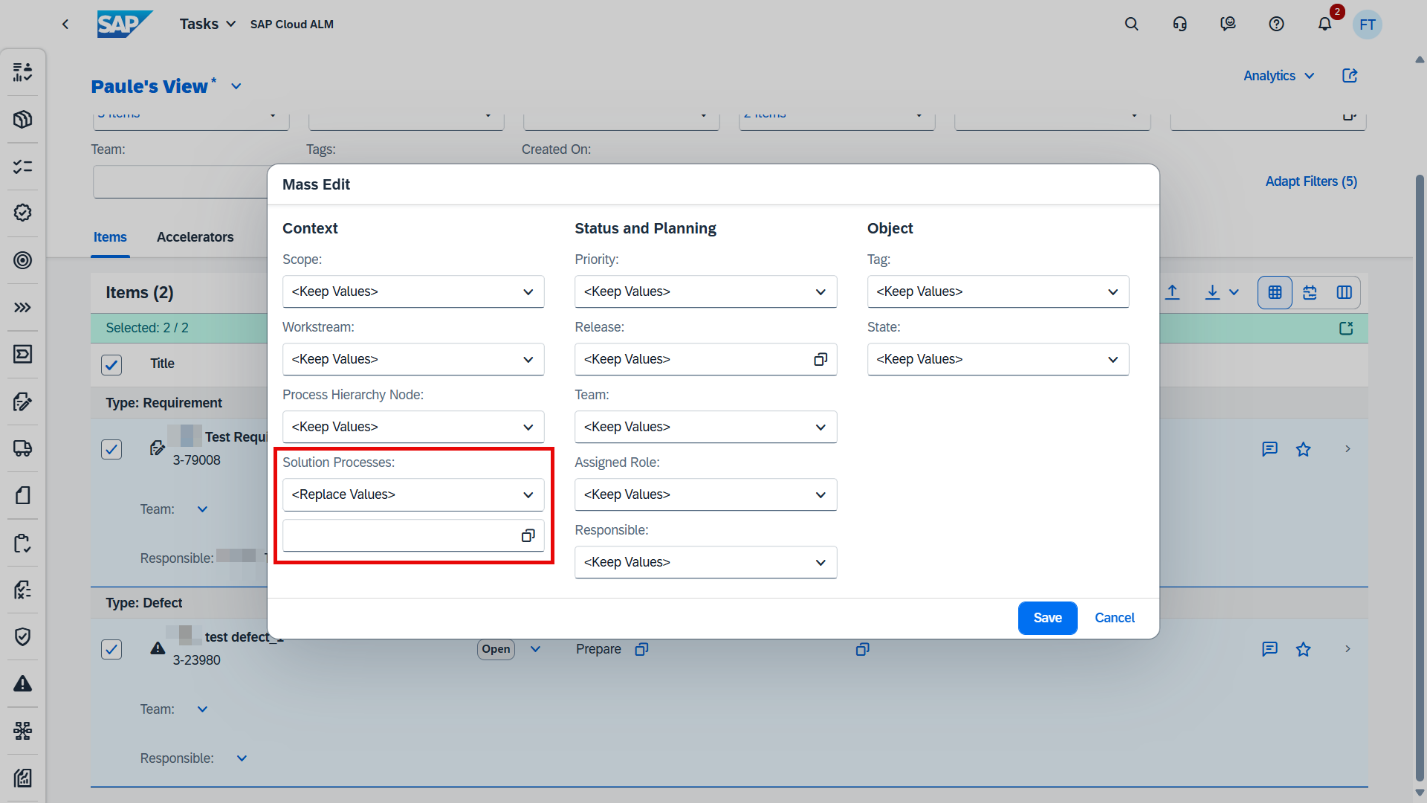This screenshot has height=803, width=1427.
Task: Click the search magnifier icon in header
Action: coord(1131,24)
